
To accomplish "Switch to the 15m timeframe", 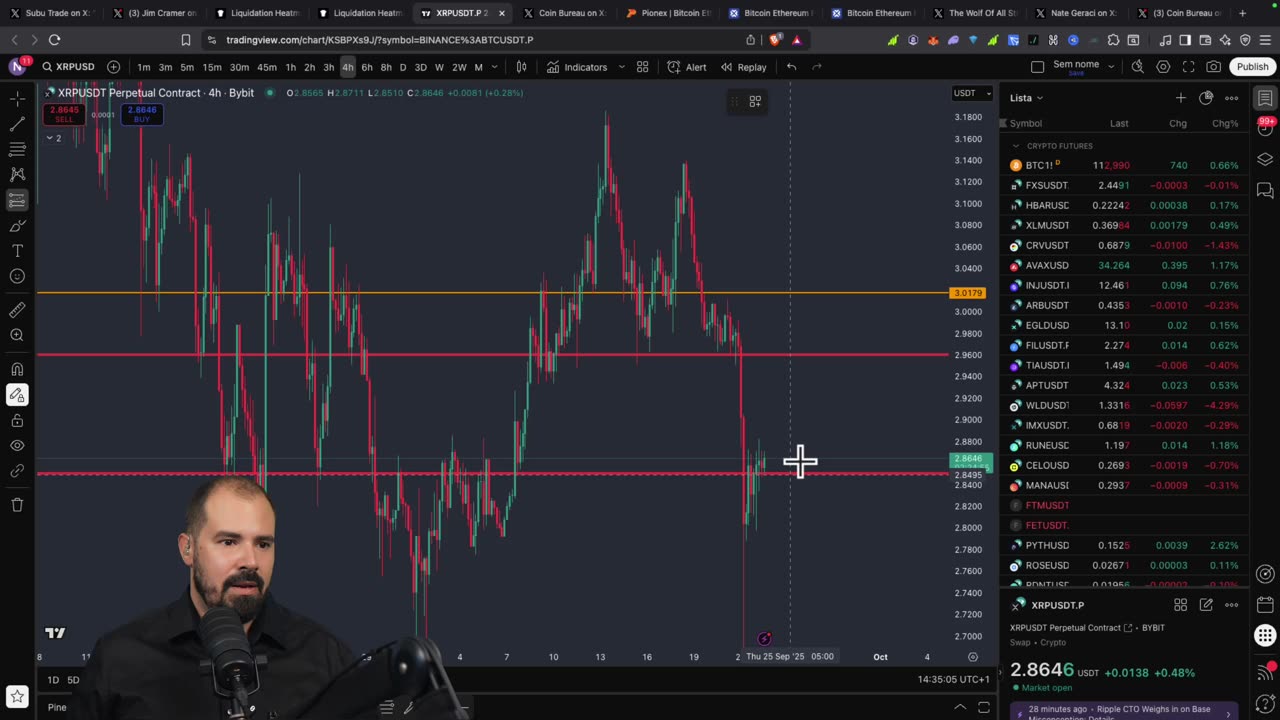I will coord(212,67).
